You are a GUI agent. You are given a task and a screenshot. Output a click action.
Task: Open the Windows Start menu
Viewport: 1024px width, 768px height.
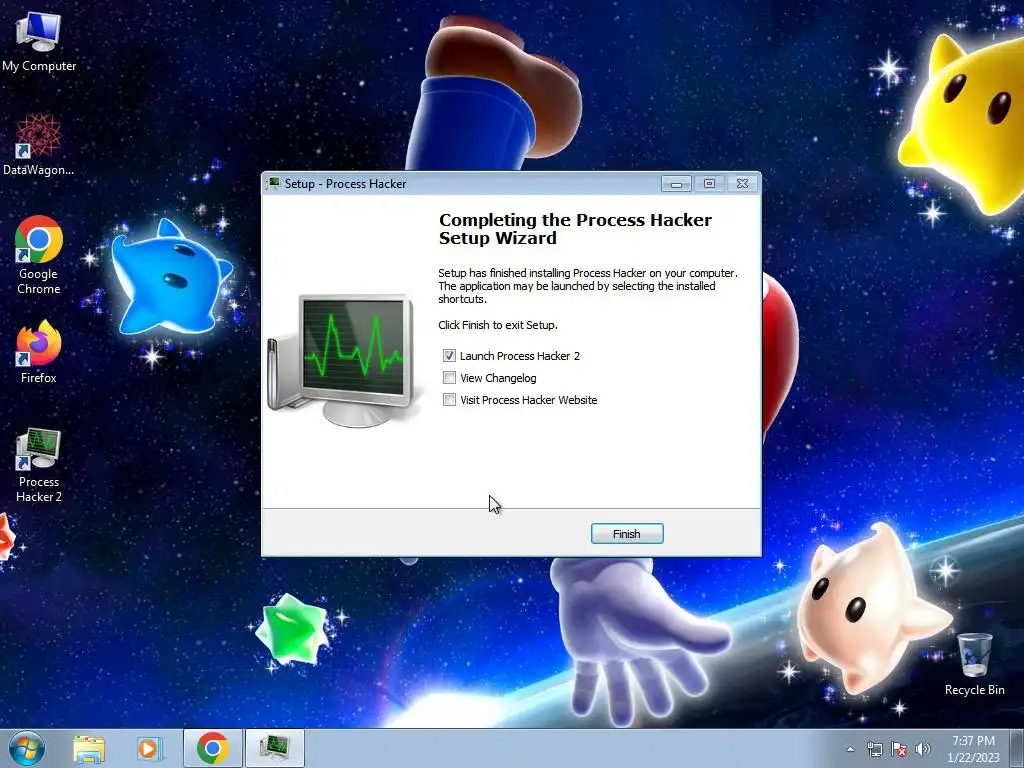(x=27, y=748)
